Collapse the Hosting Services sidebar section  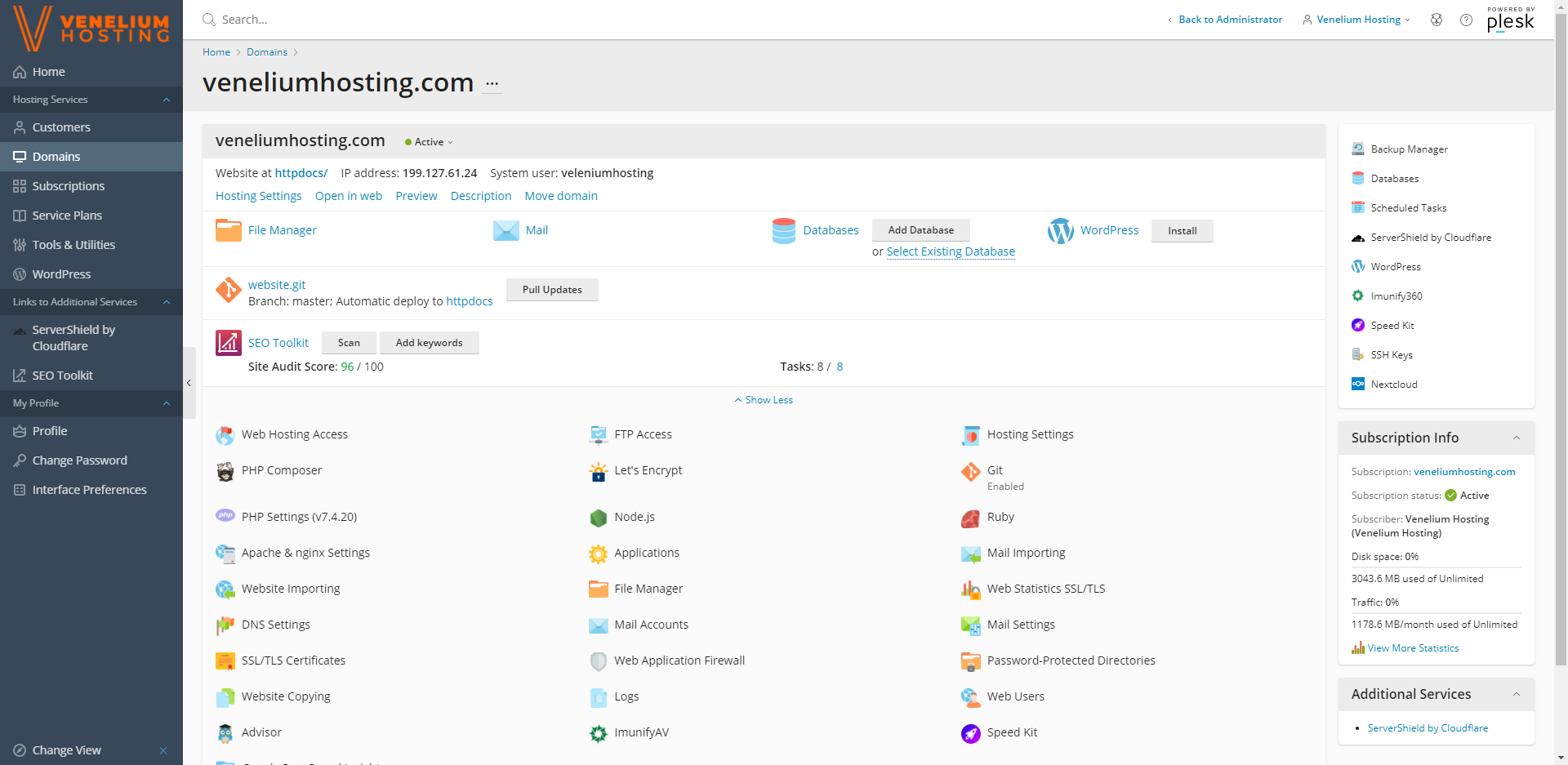pyautogui.click(x=167, y=100)
